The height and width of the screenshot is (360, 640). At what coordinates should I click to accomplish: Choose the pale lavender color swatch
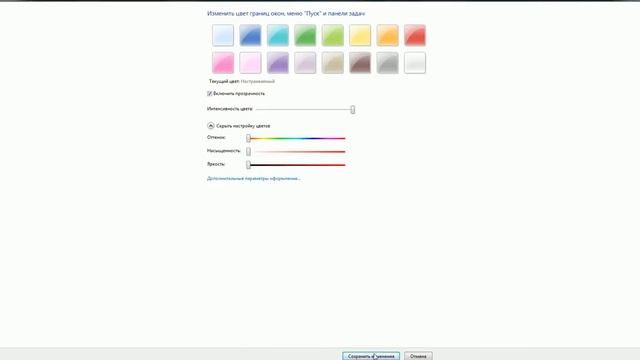point(305,62)
